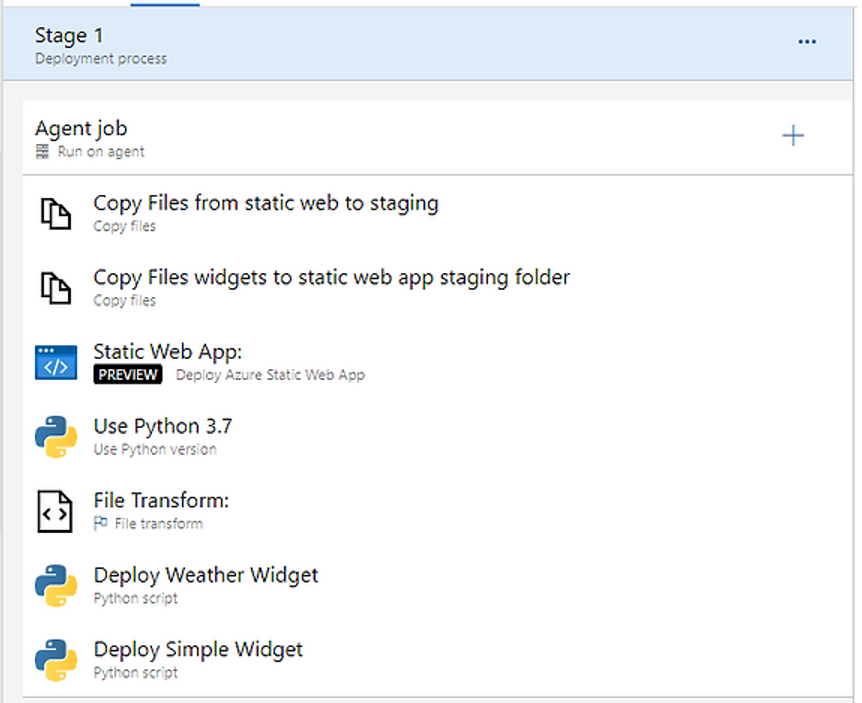Click Copy Files from static web icon
Image resolution: width=862 pixels, height=703 pixels.
point(56,213)
